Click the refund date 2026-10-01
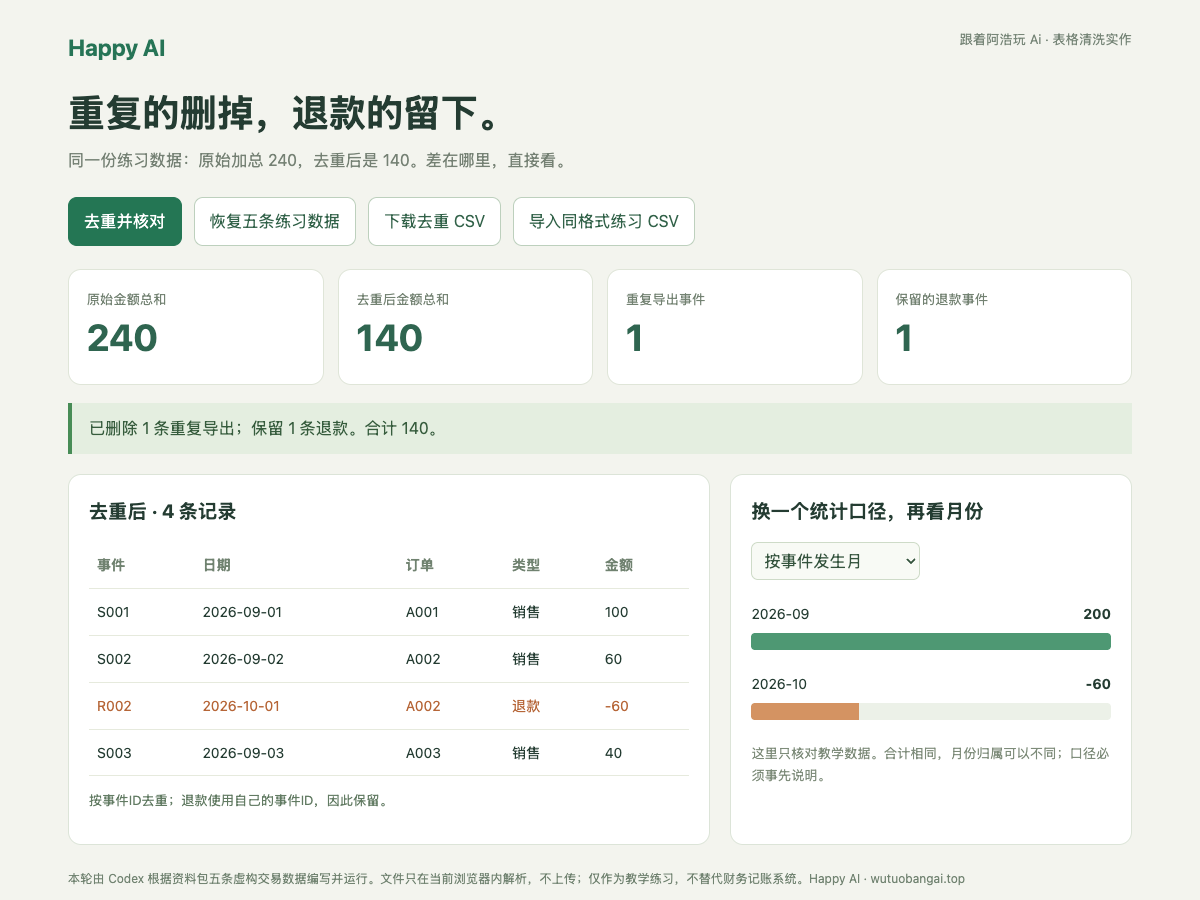1200x900 pixels. [241, 706]
